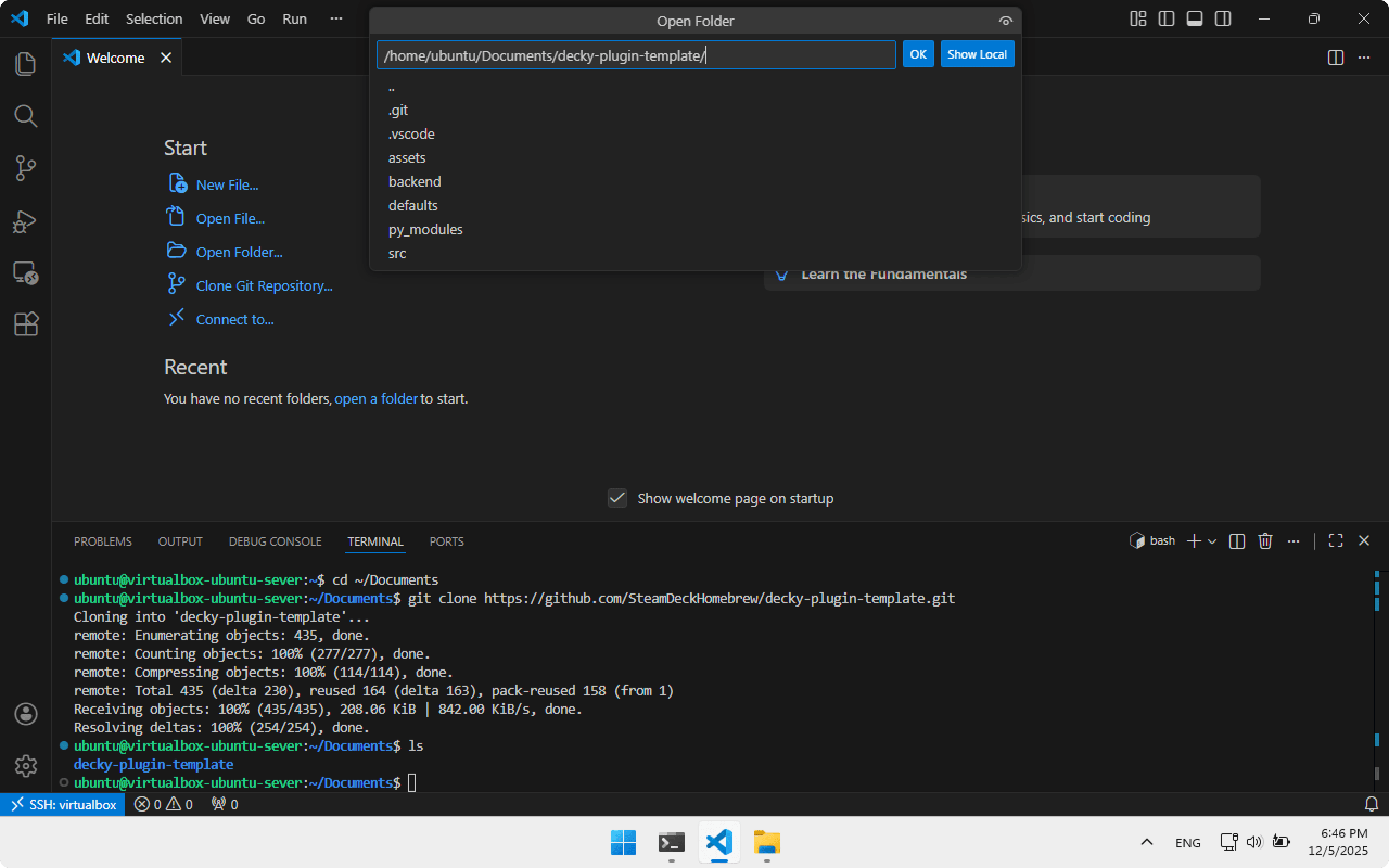Open the Search view icon
Viewport: 1389px width, 868px height.
click(26, 116)
